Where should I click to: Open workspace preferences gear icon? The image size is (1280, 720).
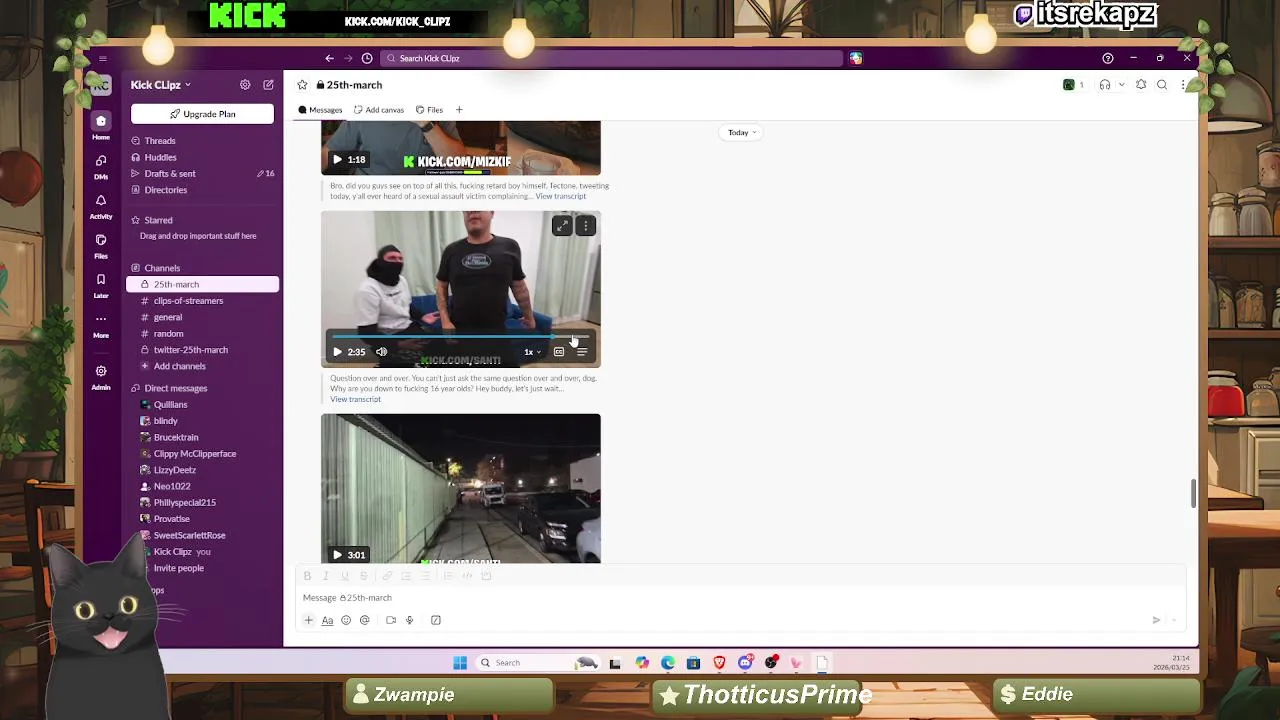[x=245, y=85]
